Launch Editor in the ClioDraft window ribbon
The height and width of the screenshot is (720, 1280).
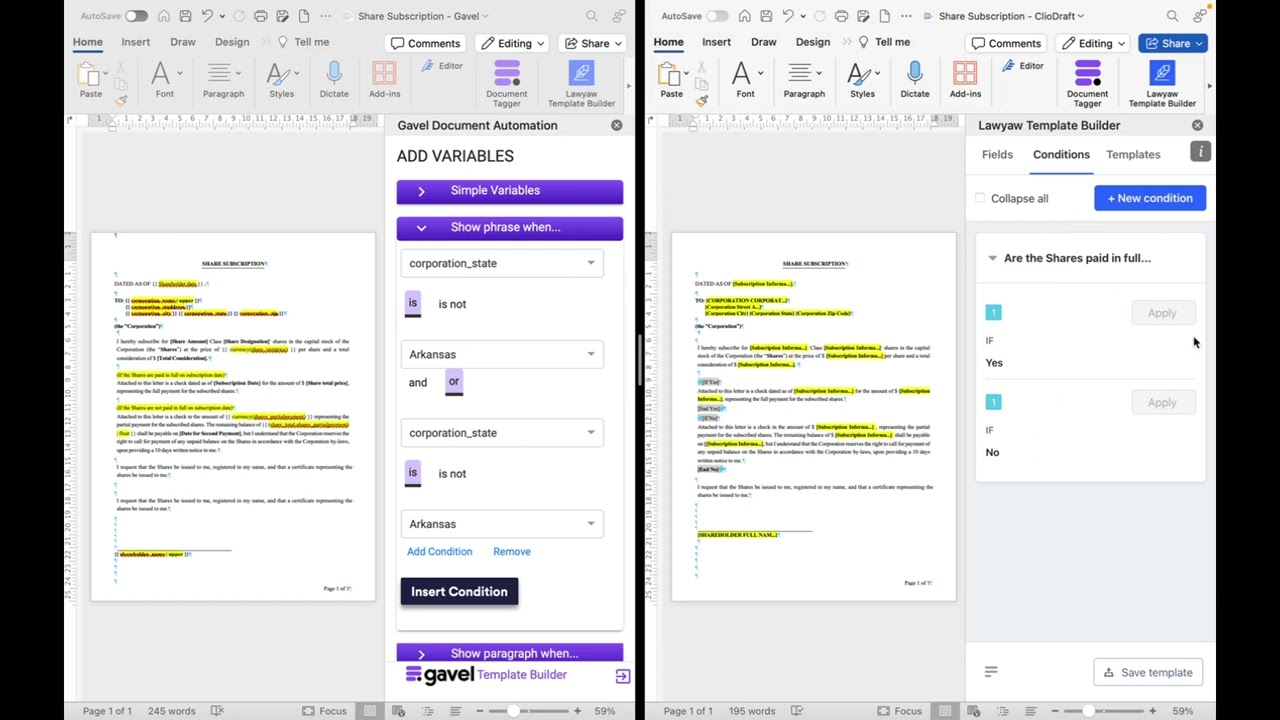pyautogui.click(x=1023, y=66)
